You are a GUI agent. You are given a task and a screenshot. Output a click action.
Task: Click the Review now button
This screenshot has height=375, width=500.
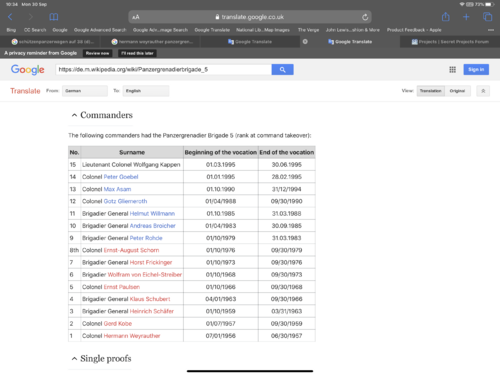click(x=97, y=53)
